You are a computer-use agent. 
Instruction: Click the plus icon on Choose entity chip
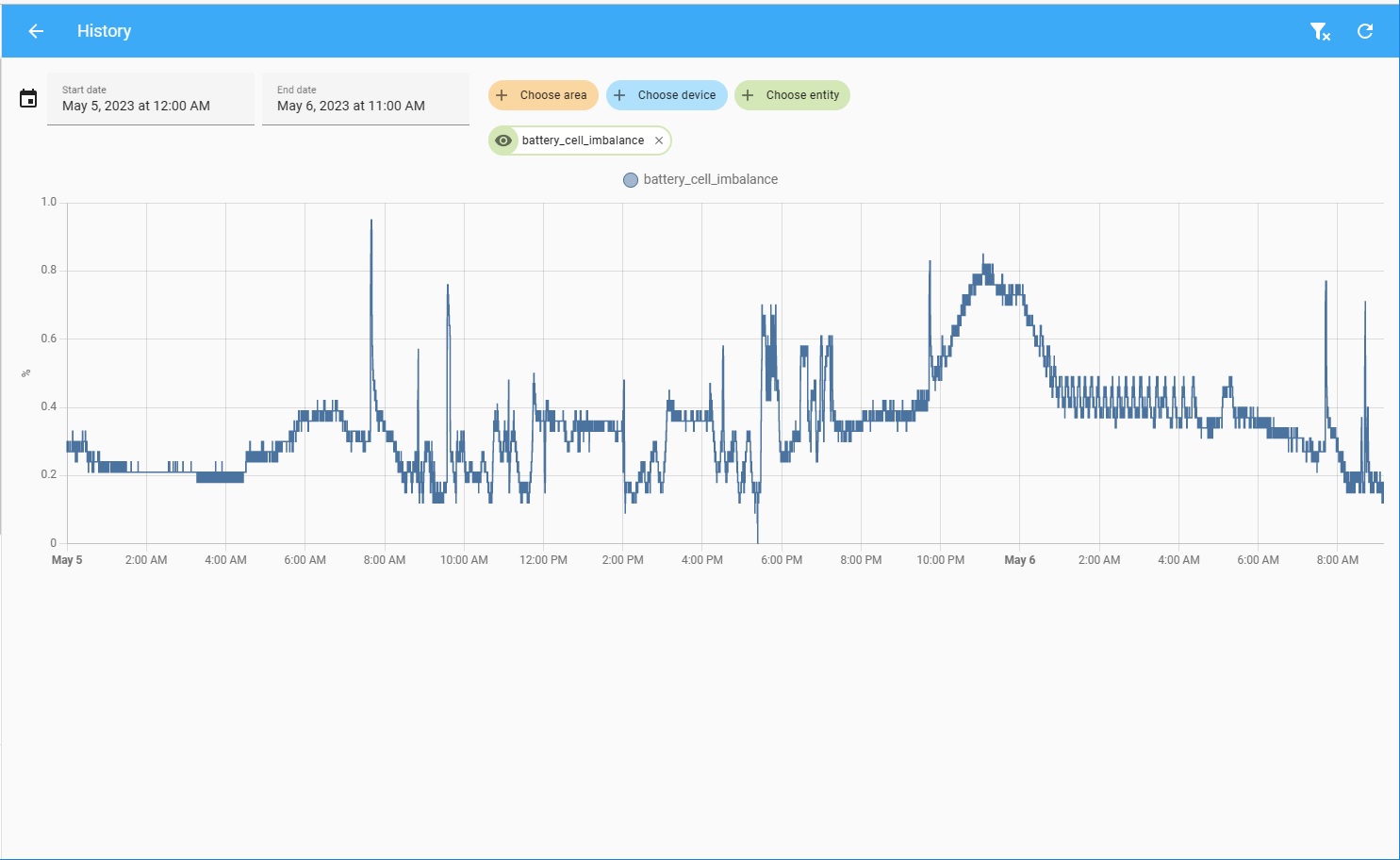click(748, 95)
